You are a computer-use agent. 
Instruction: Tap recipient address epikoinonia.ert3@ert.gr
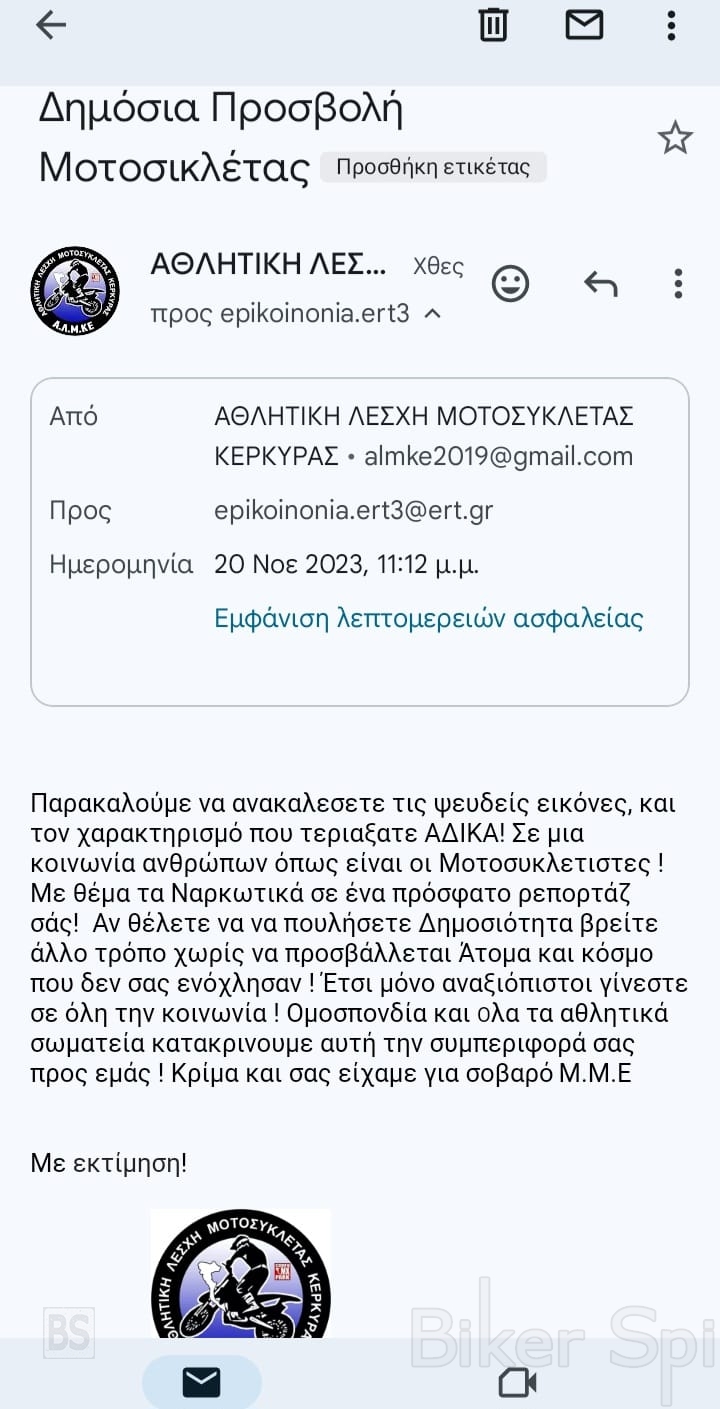point(353,510)
